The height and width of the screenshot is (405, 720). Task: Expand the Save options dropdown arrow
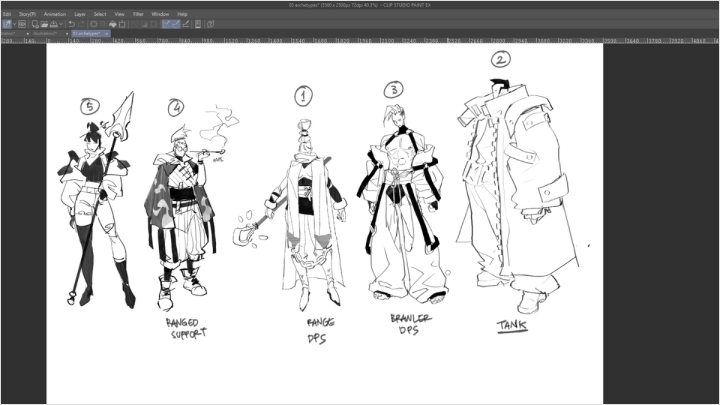(61, 24)
